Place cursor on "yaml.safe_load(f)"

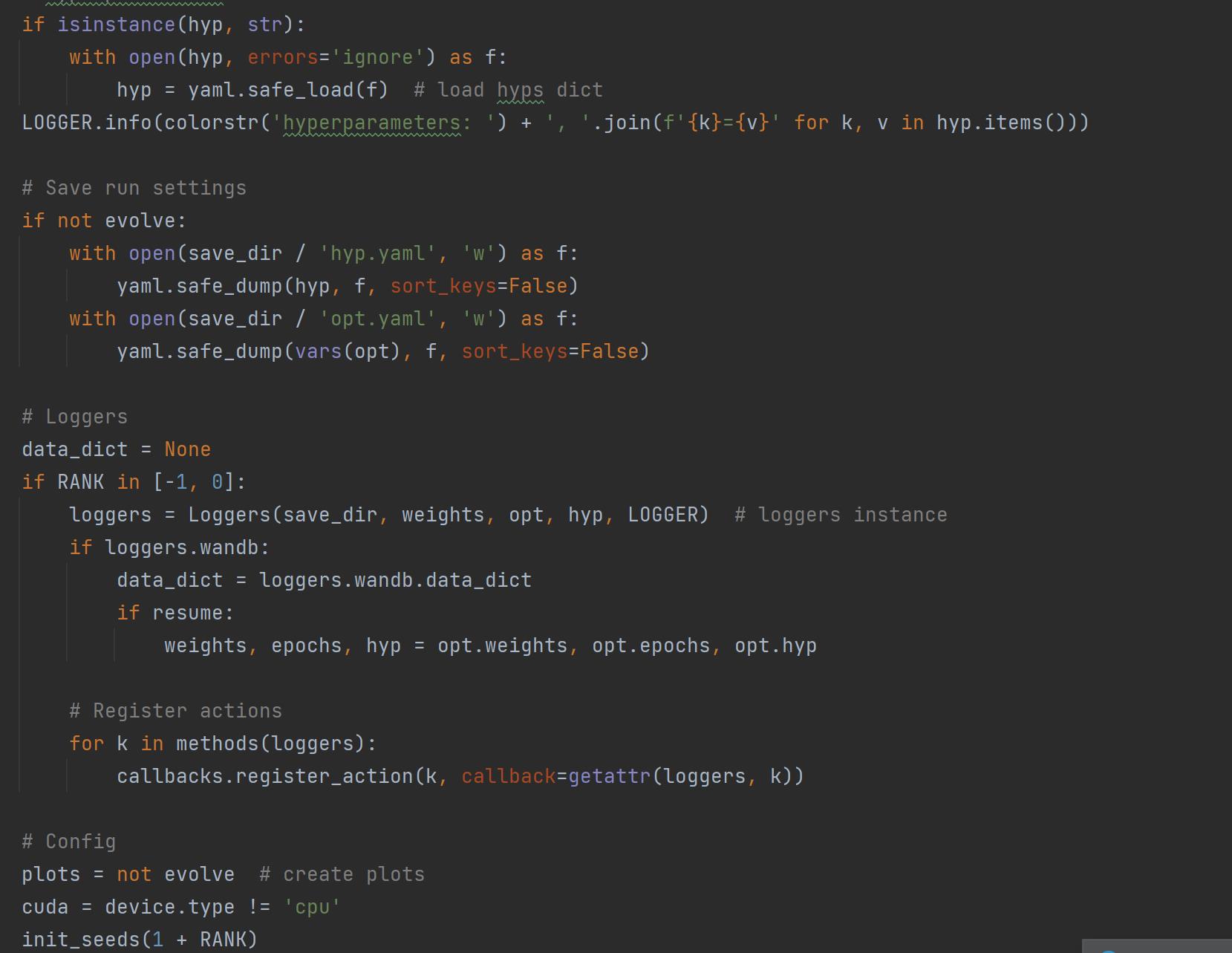pyautogui.click(x=288, y=90)
